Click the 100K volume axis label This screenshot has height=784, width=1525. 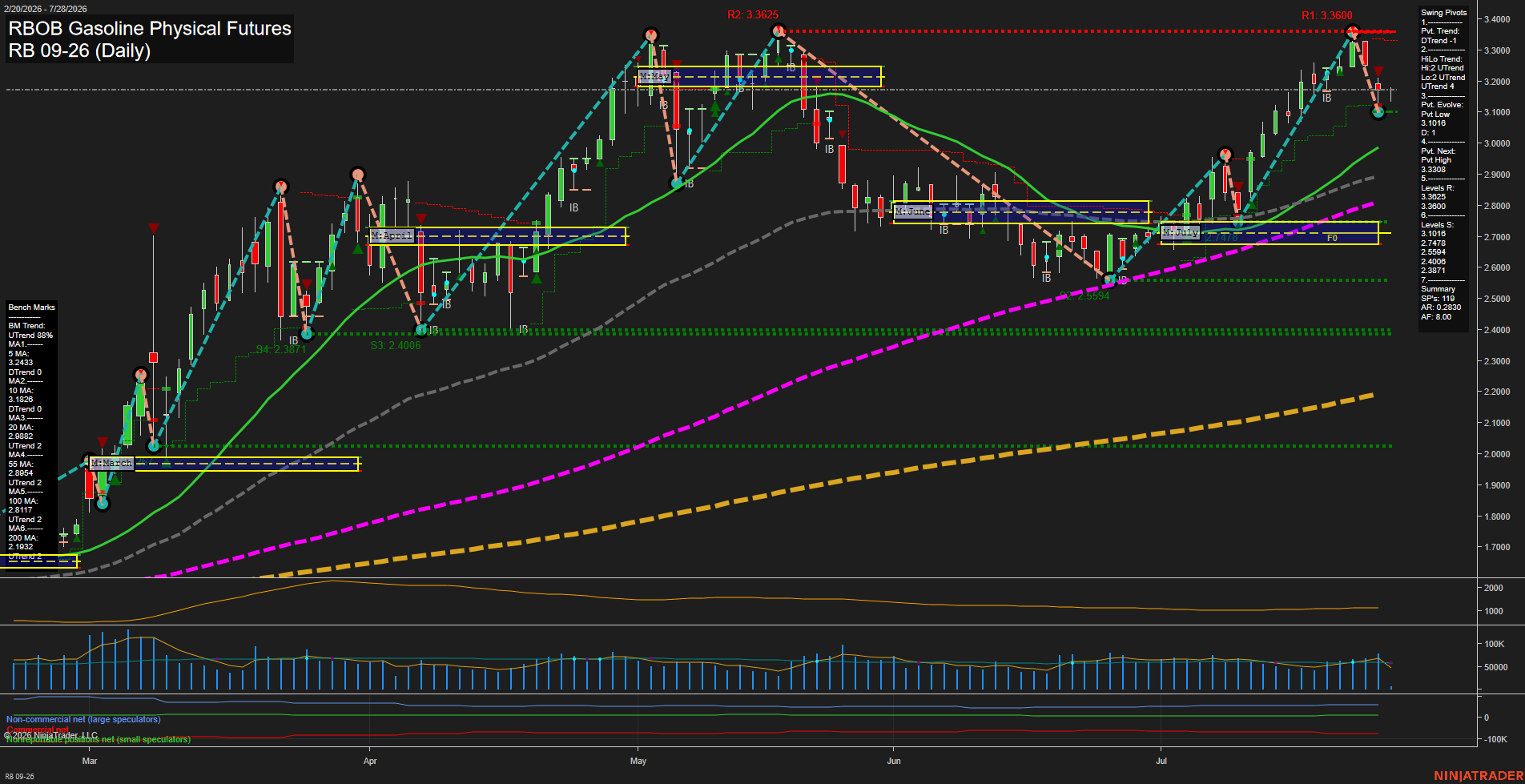(1495, 644)
